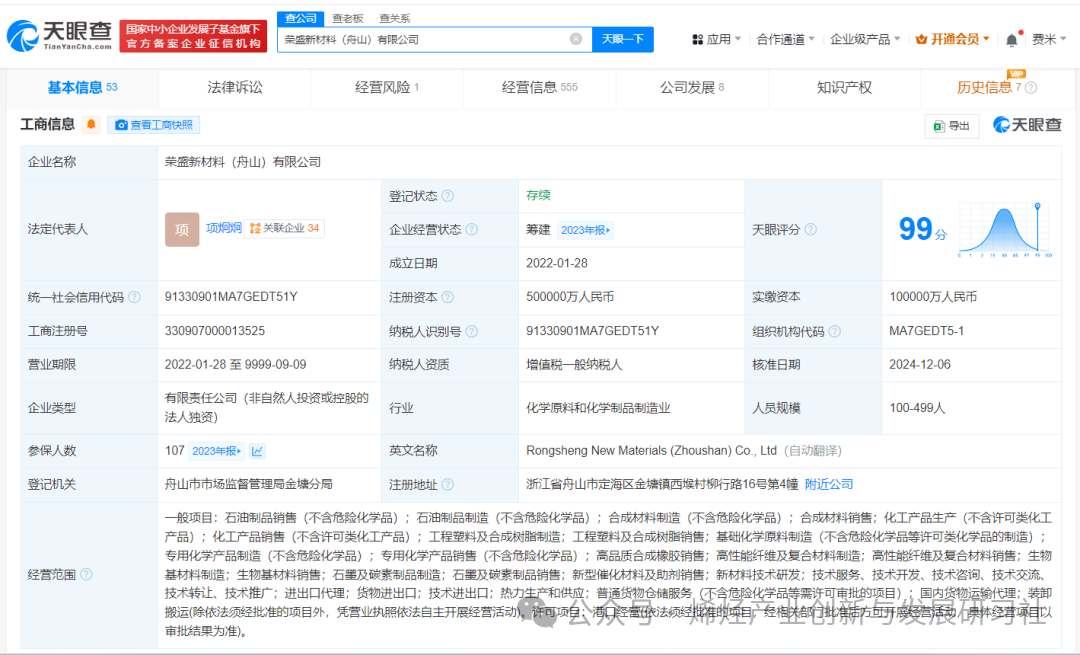The height and width of the screenshot is (655, 1080).
Task: Open the 附近公司 link
Action: 829,484
